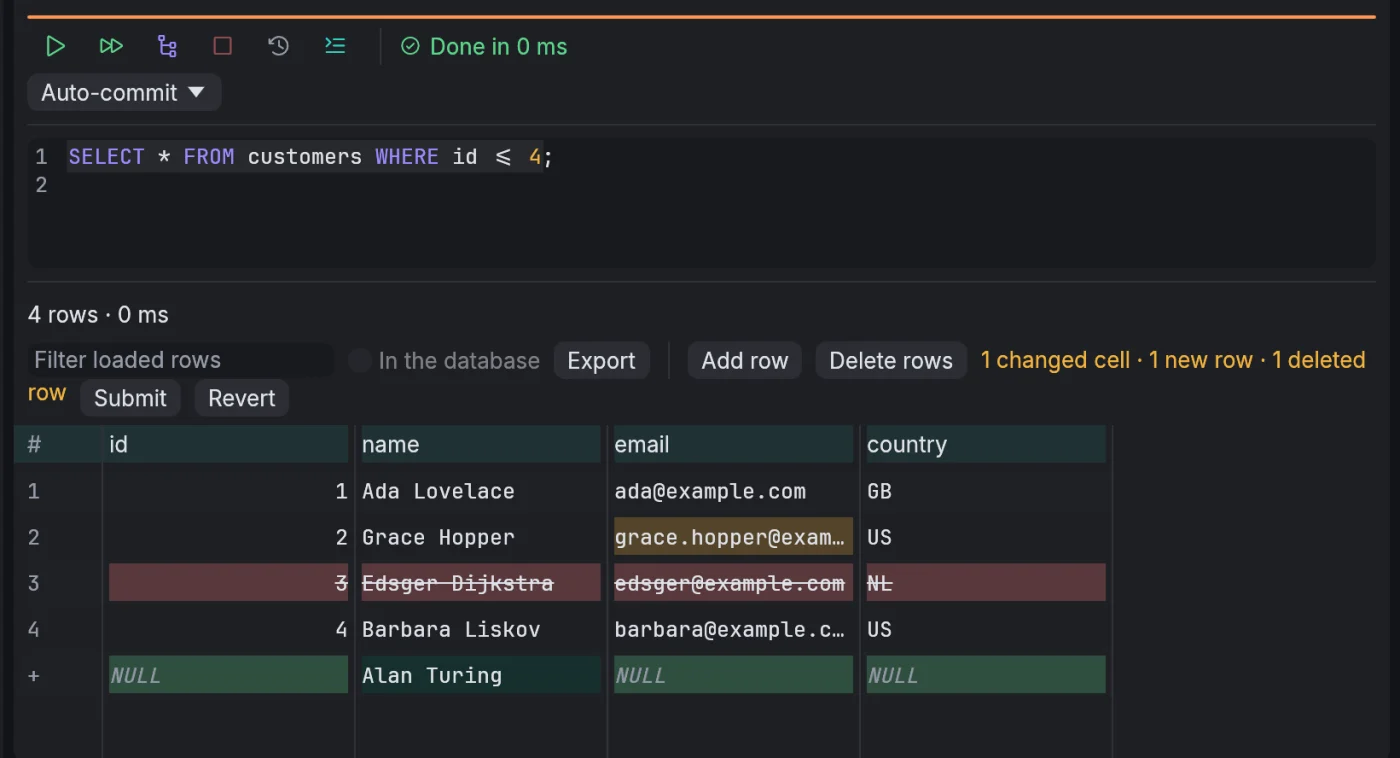The height and width of the screenshot is (758, 1400).
Task: Click in the Filter loaded rows field
Action: (180, 360)
